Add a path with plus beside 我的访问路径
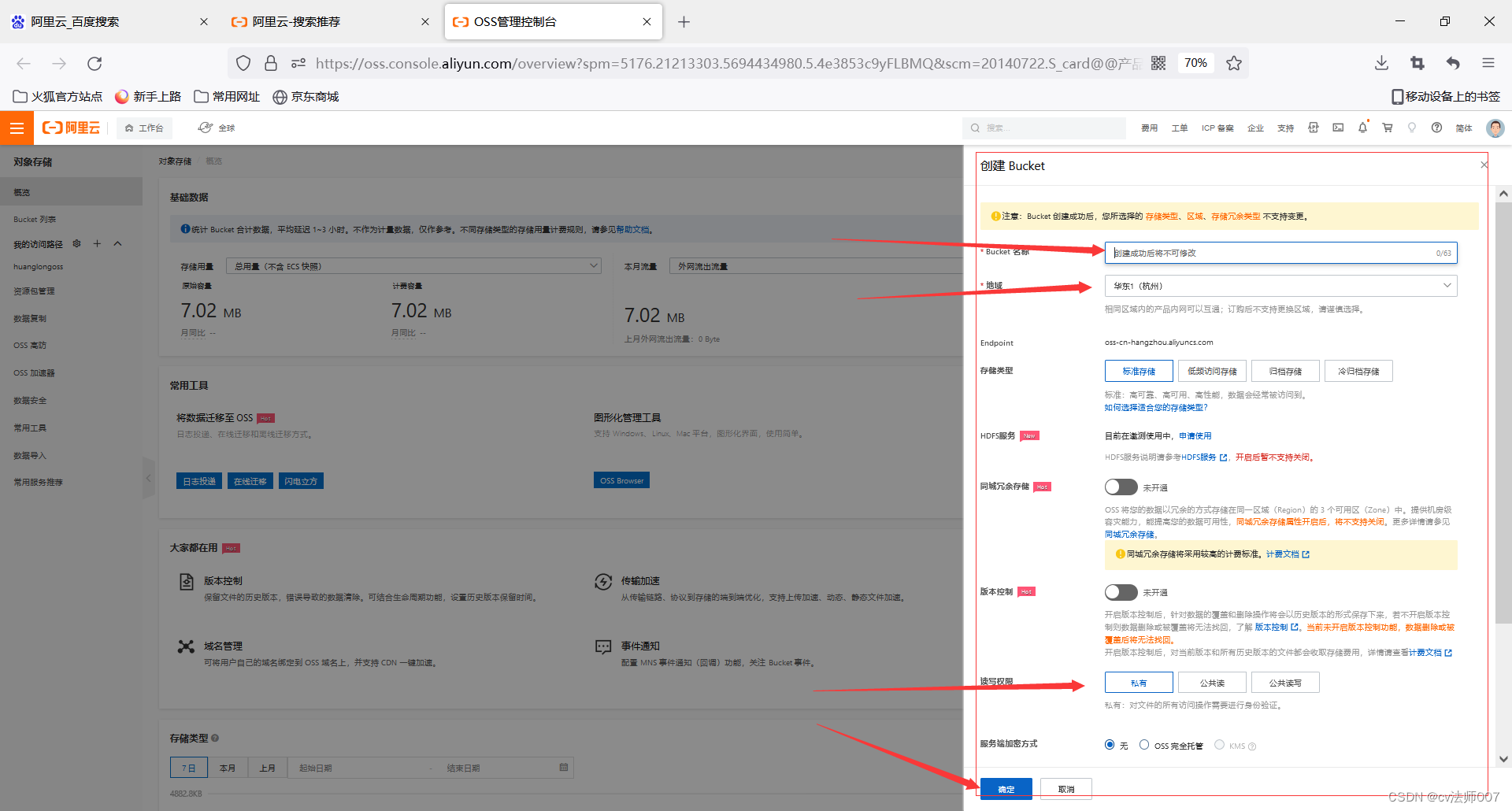This screenshot has height=811, width=1512. pos(97,243)
